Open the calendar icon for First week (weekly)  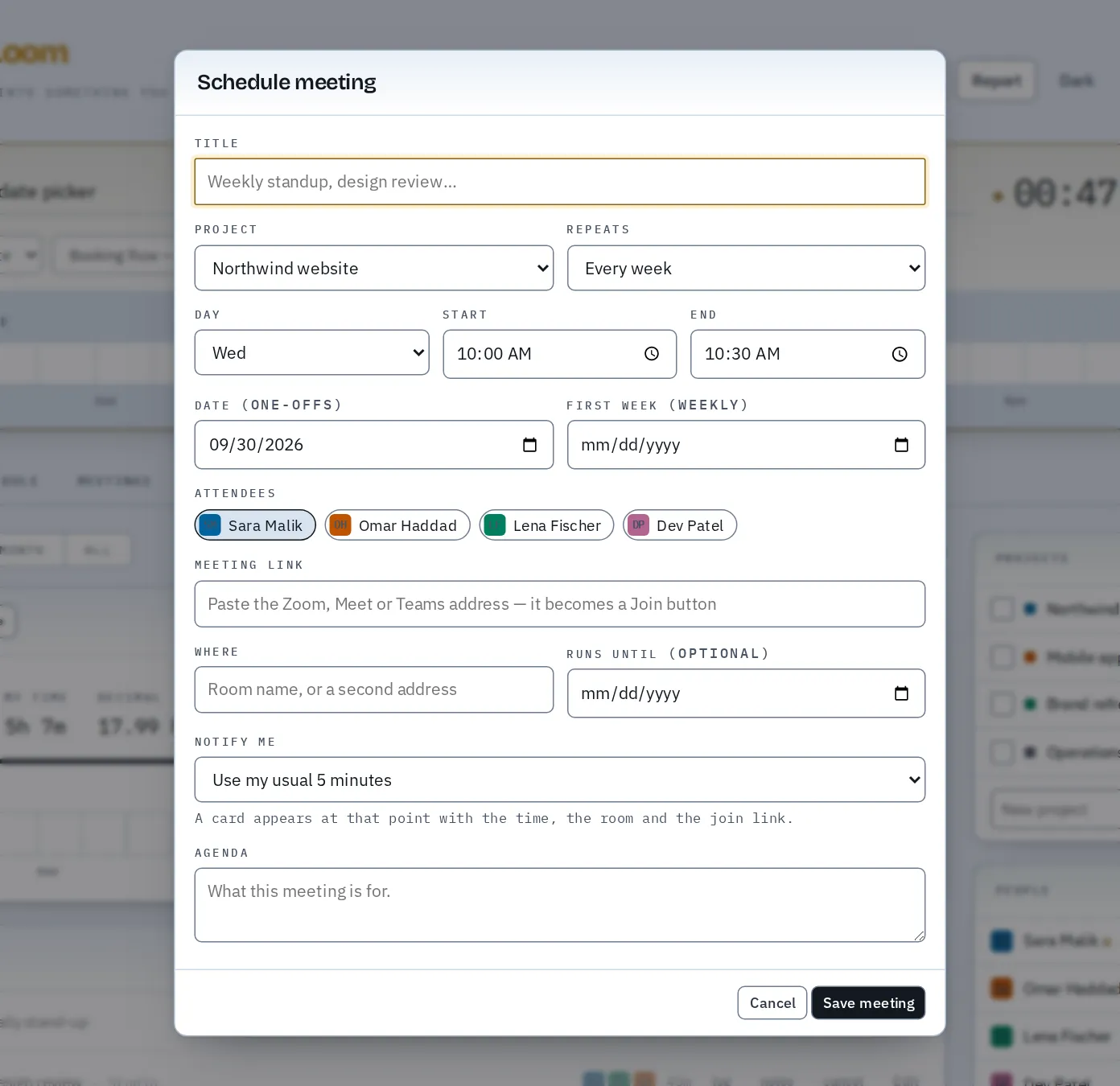click(x=901, y=445)
